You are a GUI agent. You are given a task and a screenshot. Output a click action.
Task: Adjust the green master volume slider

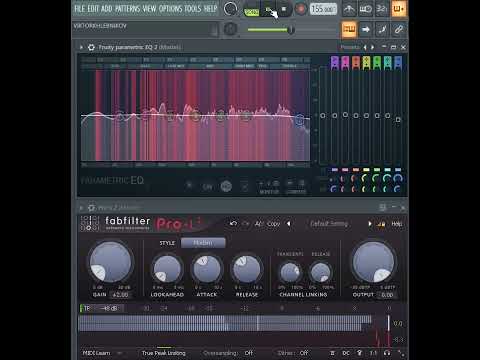tap(291, 30)
